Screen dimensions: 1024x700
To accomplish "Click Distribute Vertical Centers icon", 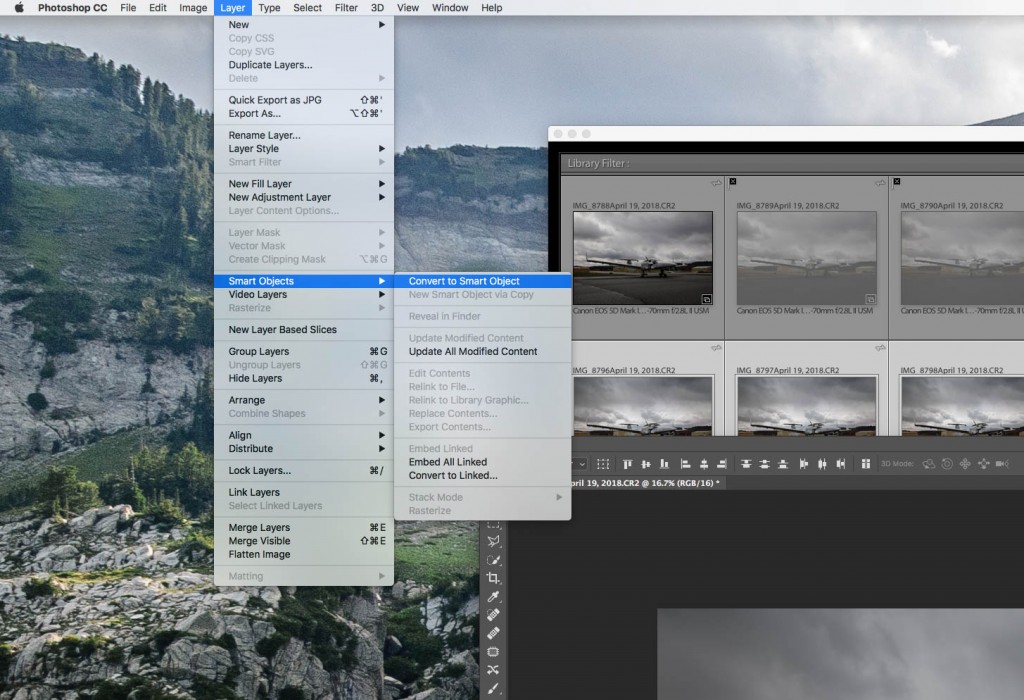I will click(x=764, y=464).
